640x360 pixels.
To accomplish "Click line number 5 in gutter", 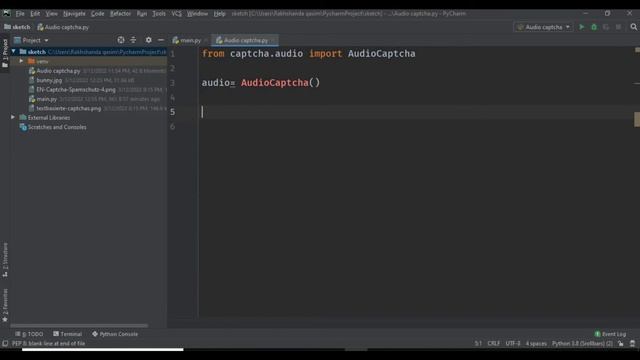I will coord(173,111).
